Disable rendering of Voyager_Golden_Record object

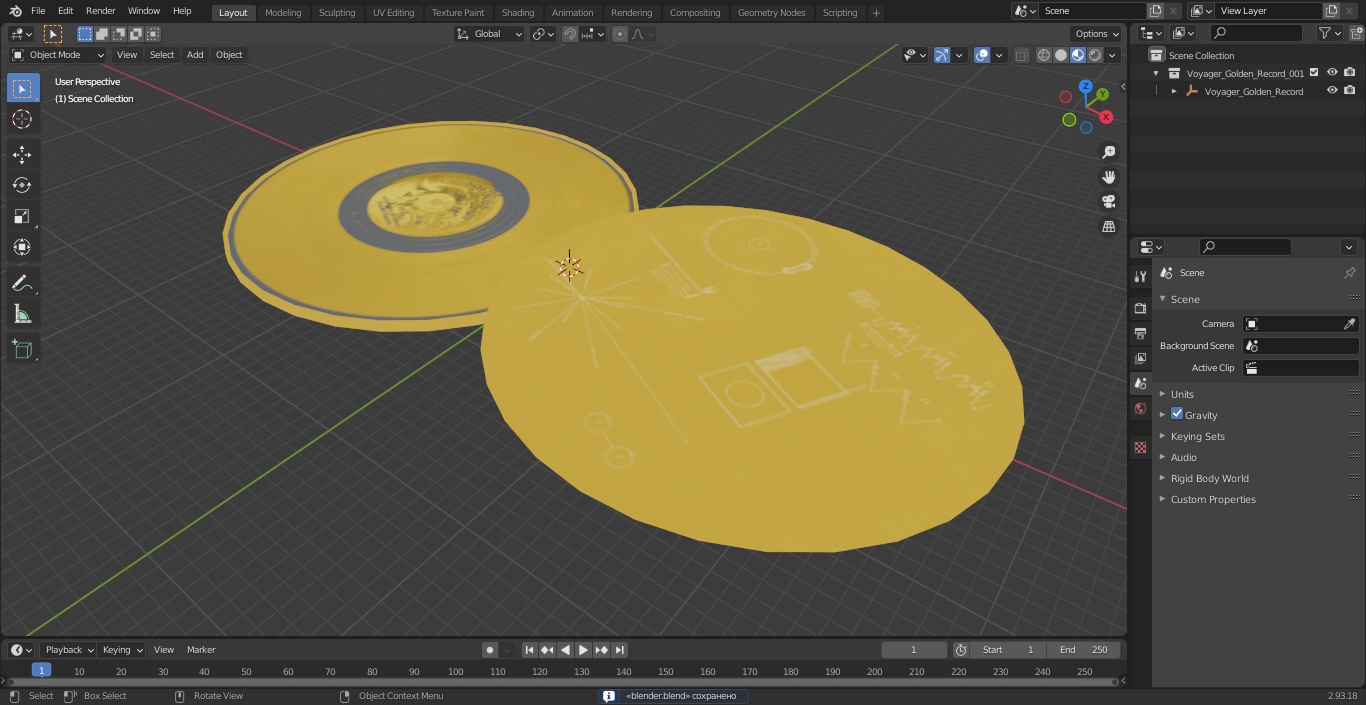click(1350, 90)
